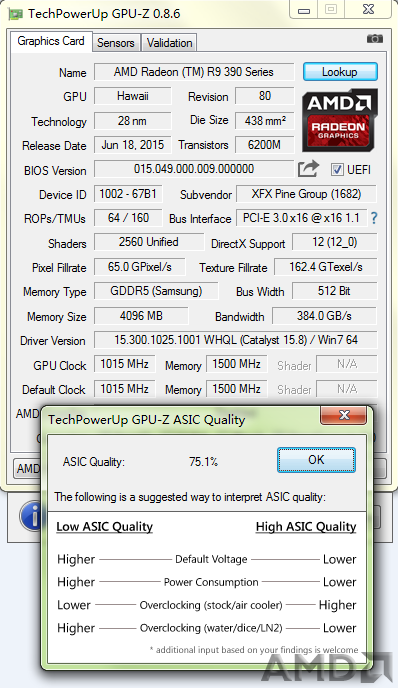Click the Pixel Fillrate field 65.0 GPixel/s

140,267
